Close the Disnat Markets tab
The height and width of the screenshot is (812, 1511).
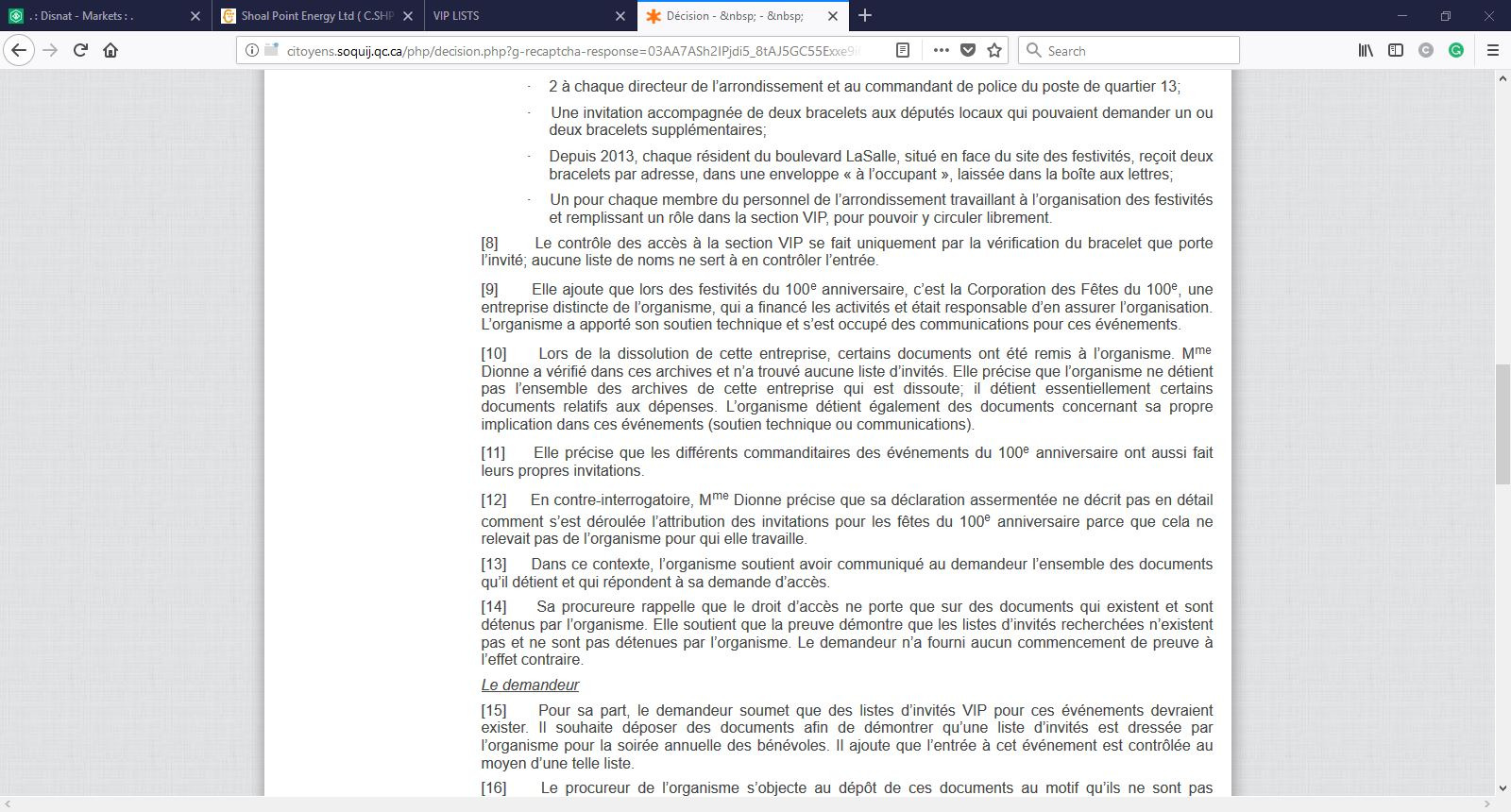coord(195,16)
